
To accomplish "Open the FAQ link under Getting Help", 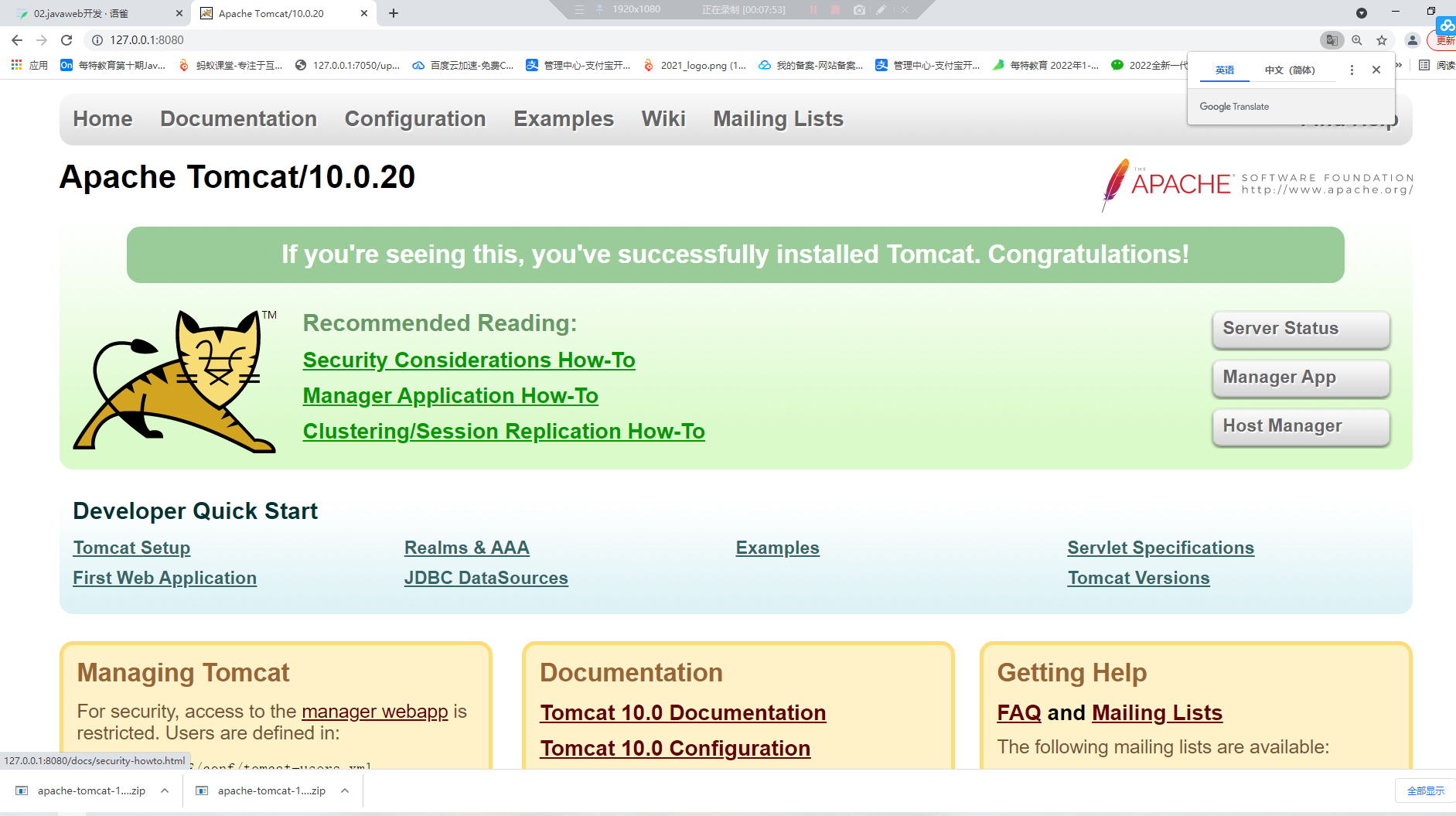I will (1019, 713).
